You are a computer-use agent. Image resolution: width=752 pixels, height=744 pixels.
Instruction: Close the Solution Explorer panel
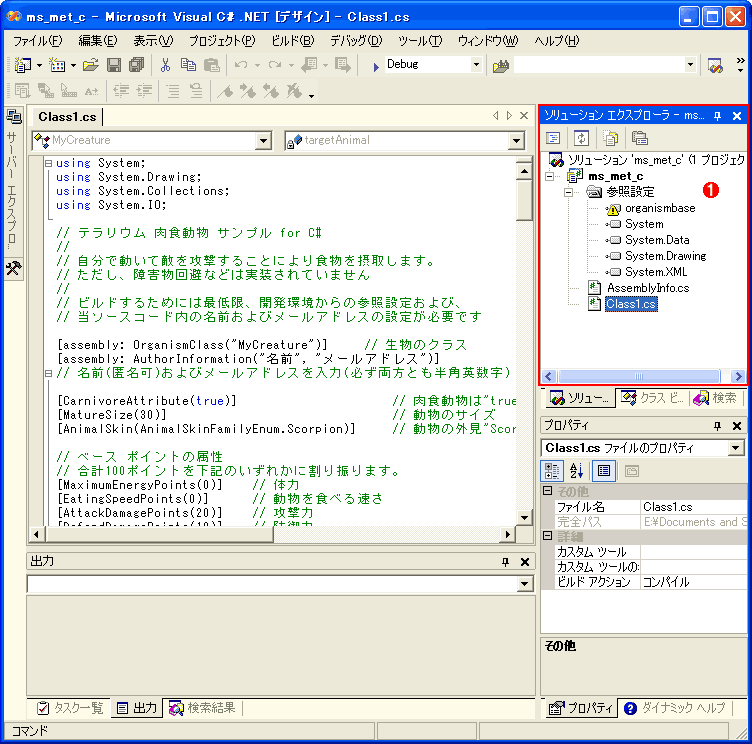click(x=737, y=116)
